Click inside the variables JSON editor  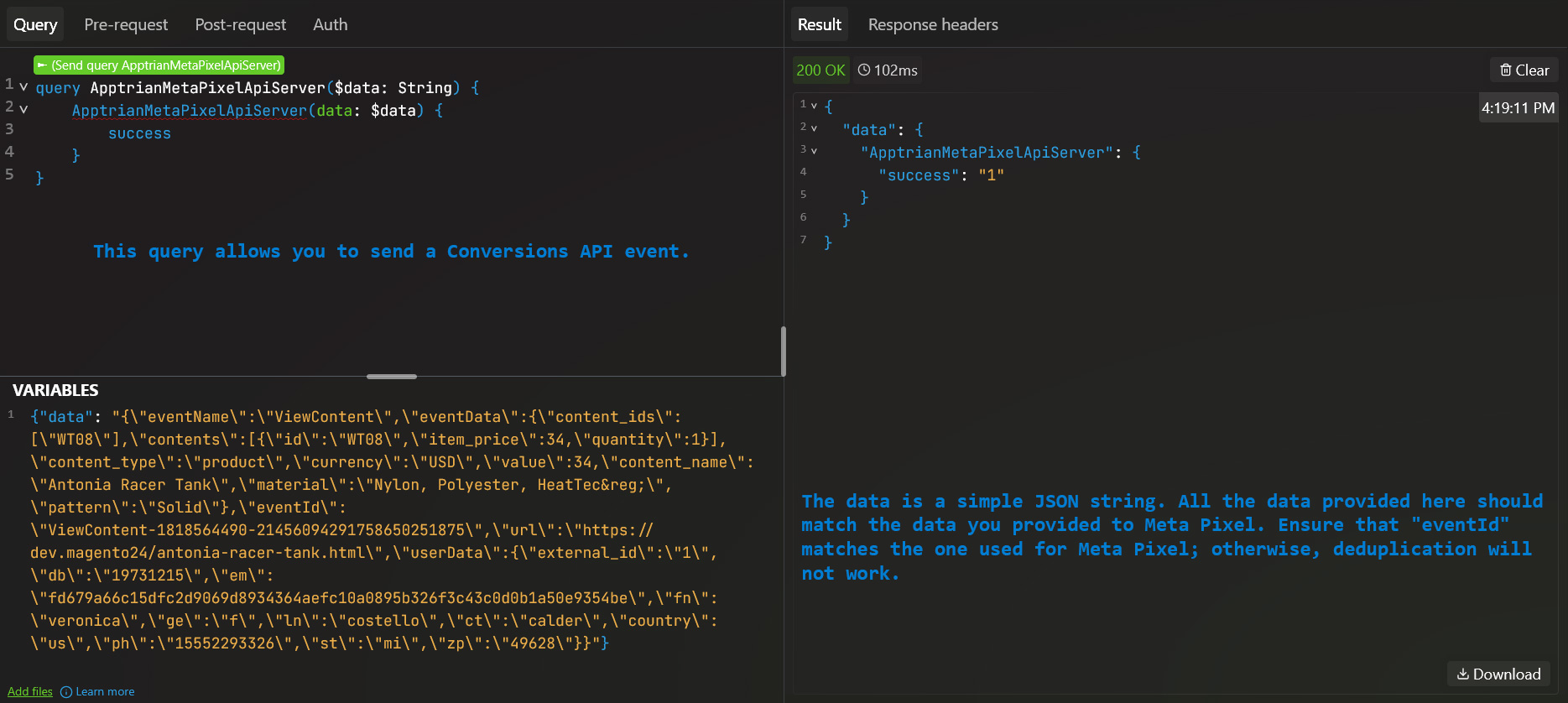[x=392, y=530]
